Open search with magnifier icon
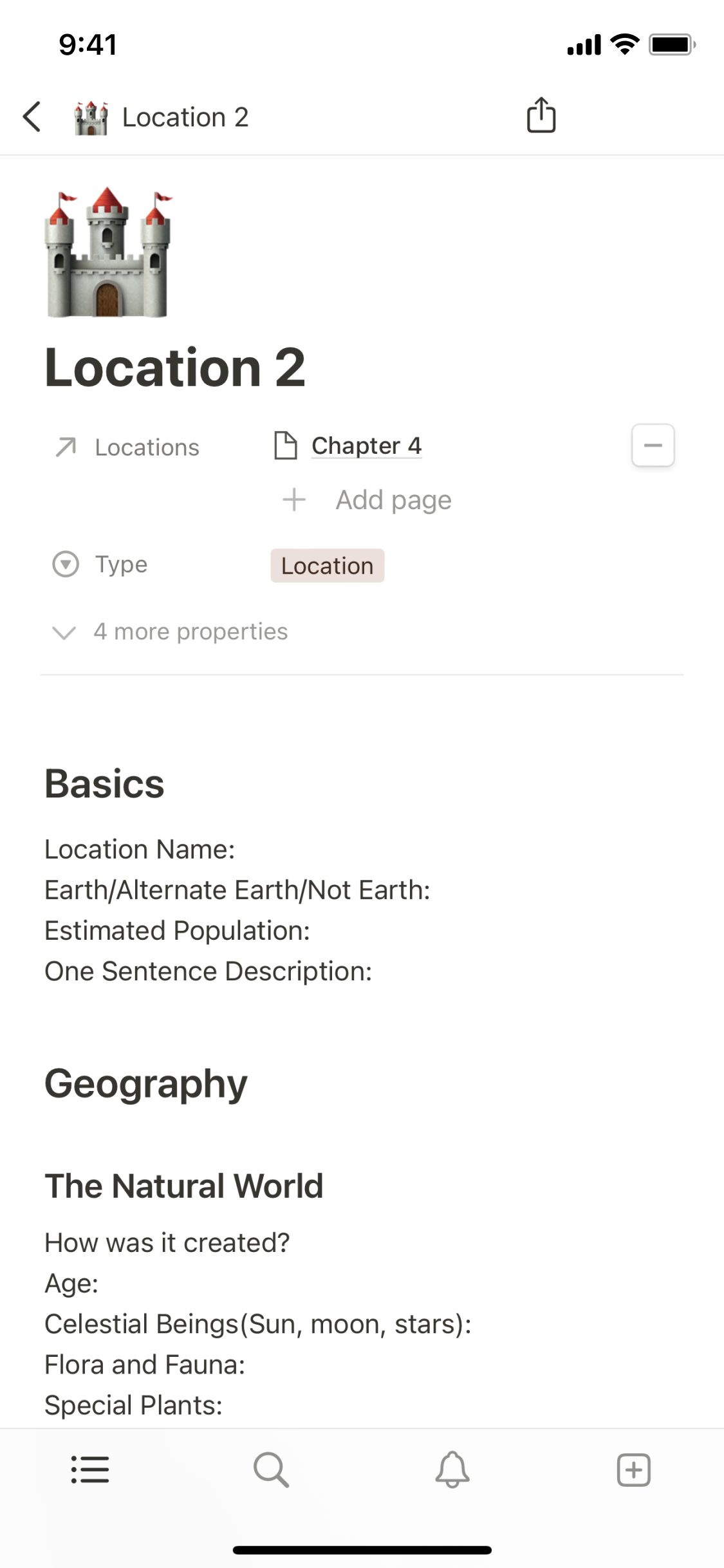 pyautogui.click(x=271, y=1470)
